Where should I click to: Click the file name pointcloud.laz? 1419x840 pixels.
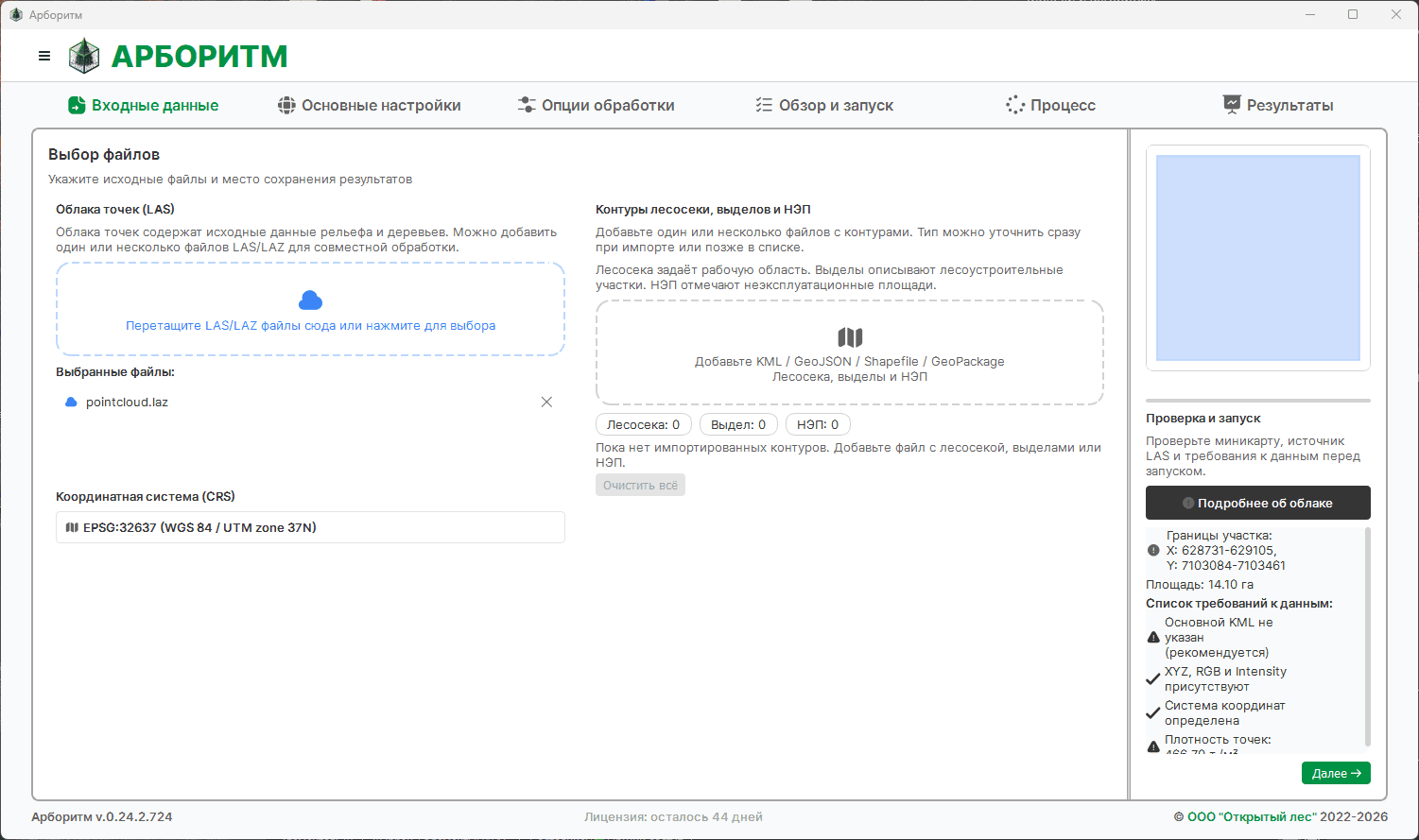click(127, 403)
